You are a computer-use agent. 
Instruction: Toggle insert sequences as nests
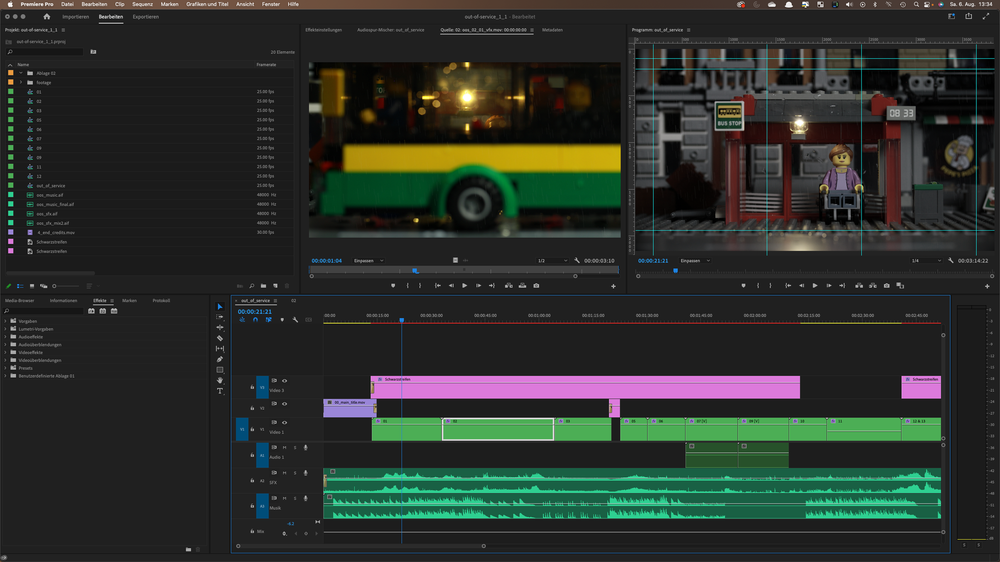pyautogui.click(x=242, y=320)
